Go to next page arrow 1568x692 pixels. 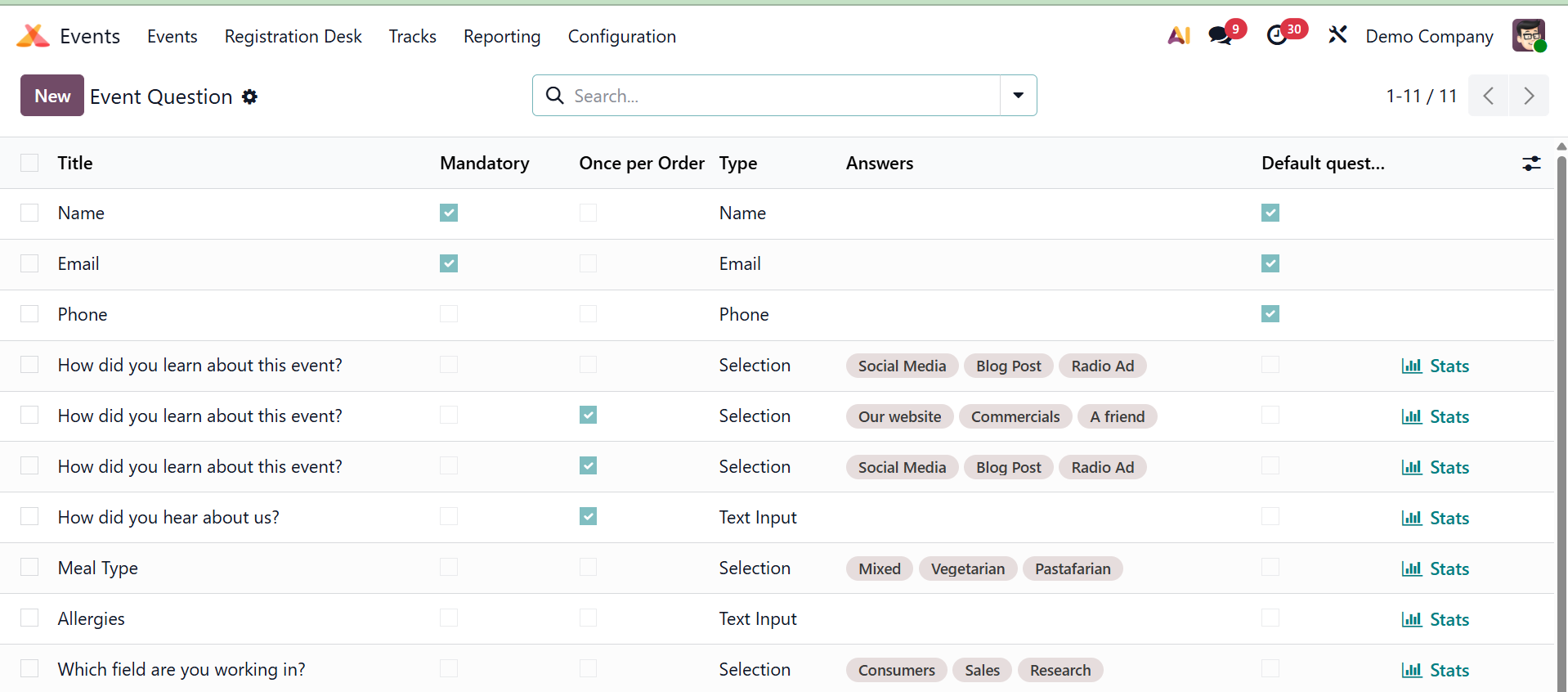(1528, 96)
